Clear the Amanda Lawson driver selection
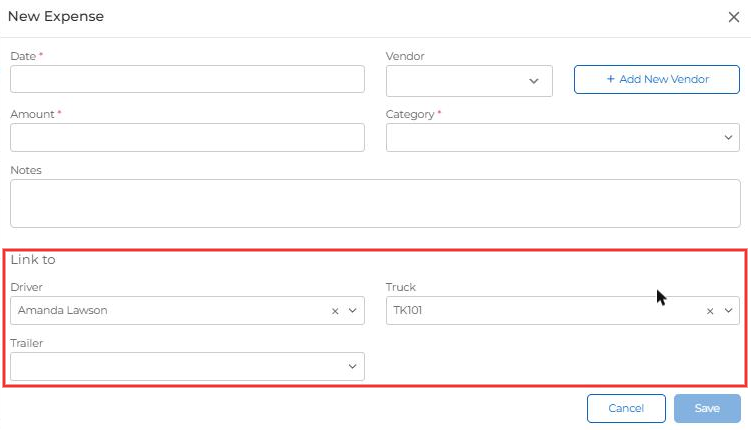 335,311
